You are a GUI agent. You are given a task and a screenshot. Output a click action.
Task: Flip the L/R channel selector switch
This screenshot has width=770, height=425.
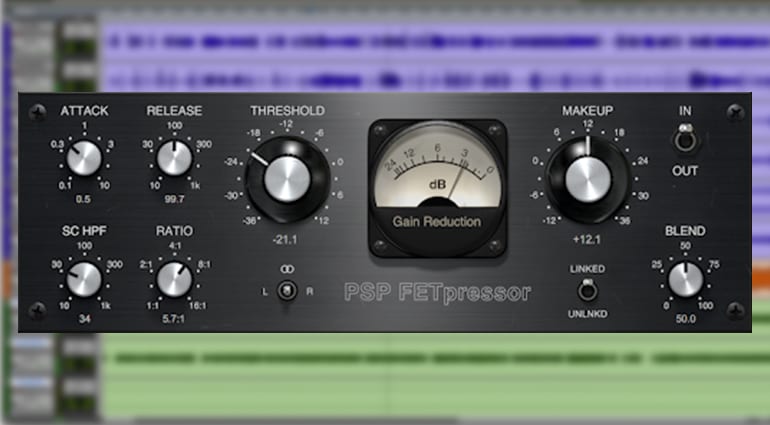click(x=287, y=291)
